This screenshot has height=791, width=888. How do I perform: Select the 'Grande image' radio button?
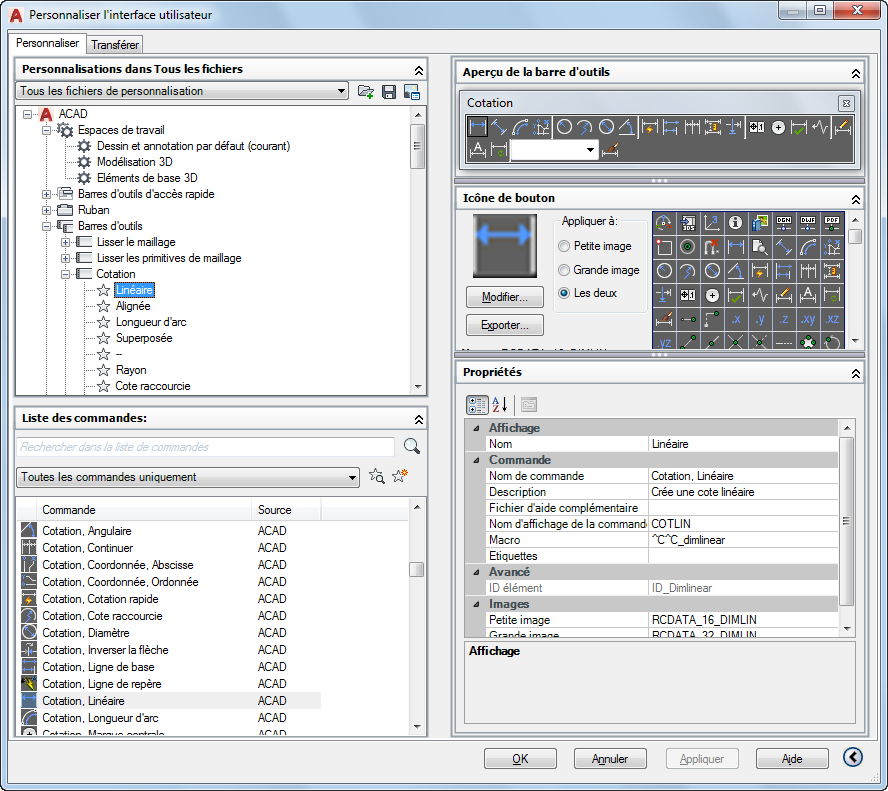click(564, 270)
